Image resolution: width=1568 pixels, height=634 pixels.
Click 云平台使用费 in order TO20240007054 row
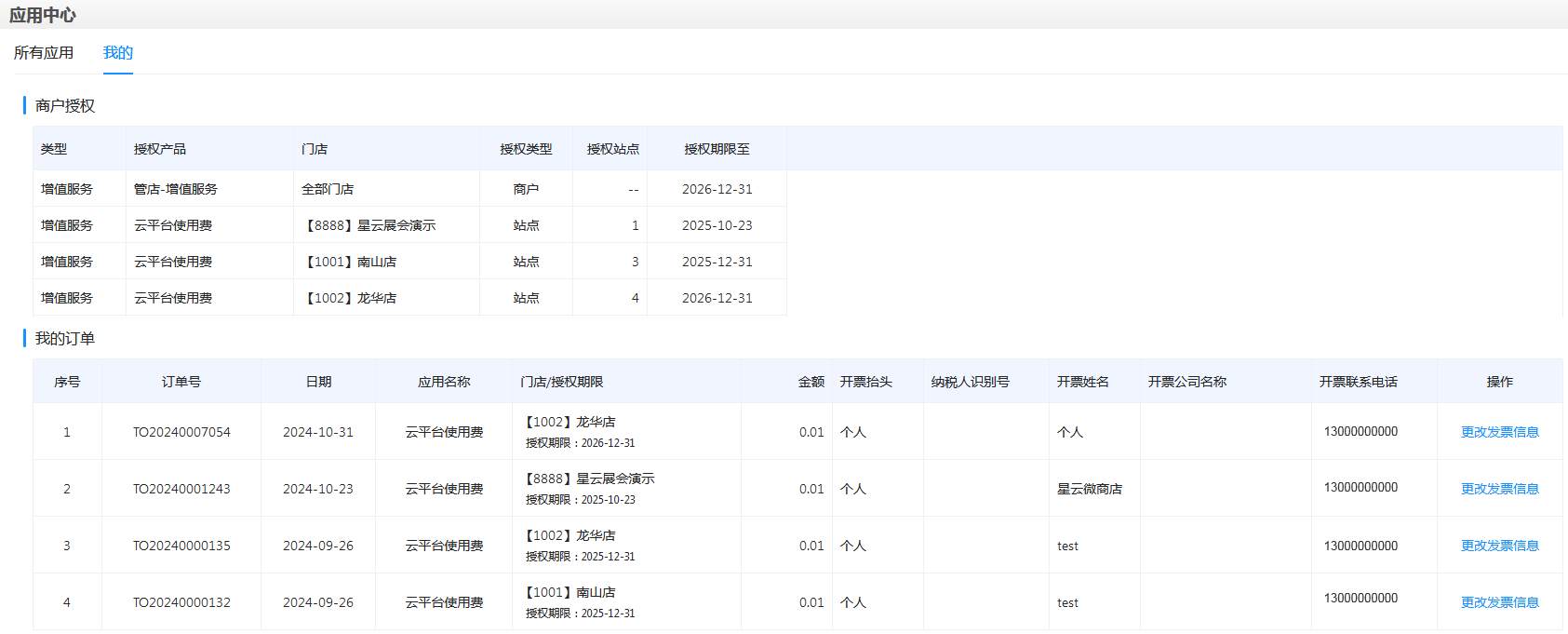pos(444,432)
